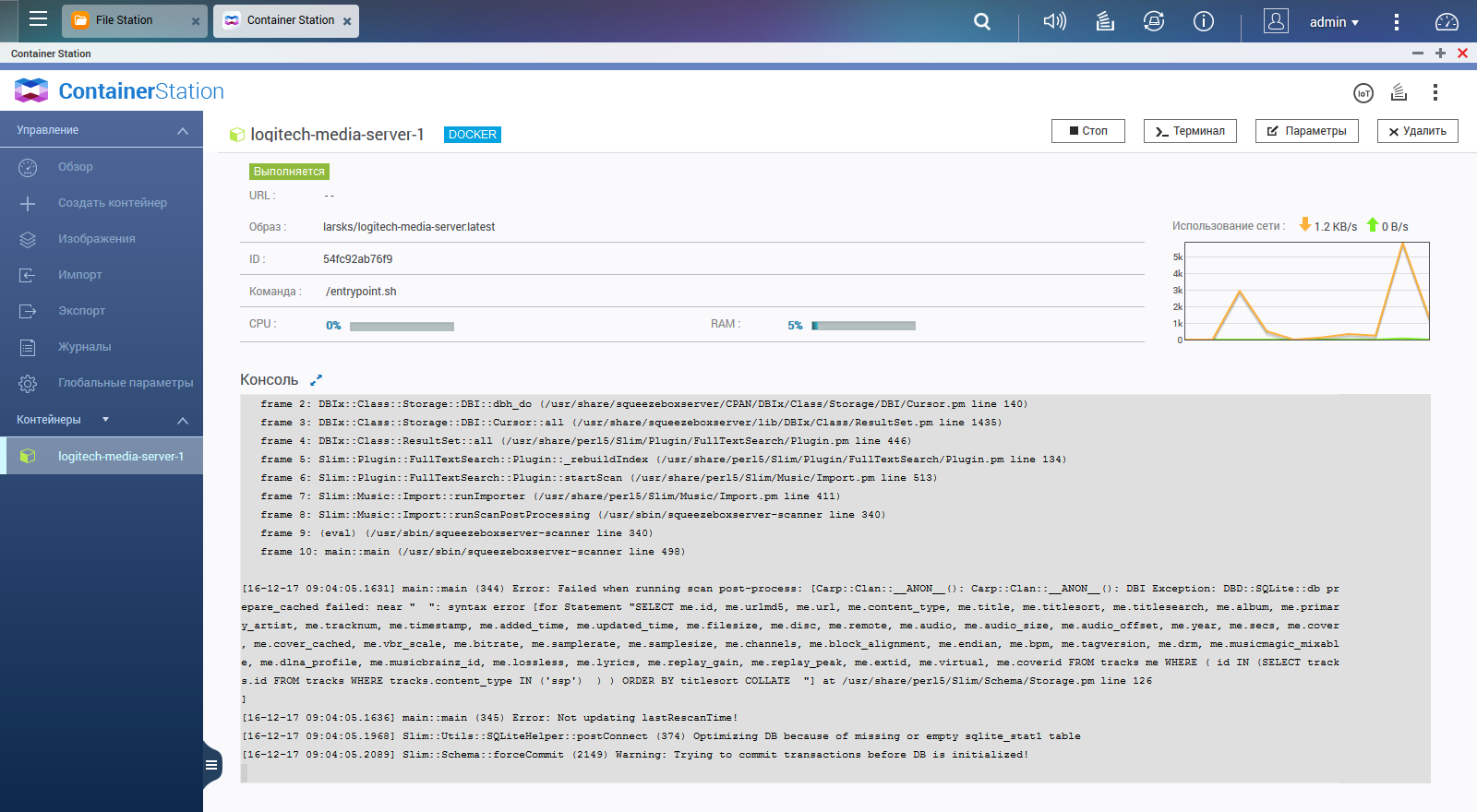This screenshot has width=1477, height=812.
Task: Click the Выполняется status badge
Action: tap(289, 172)
